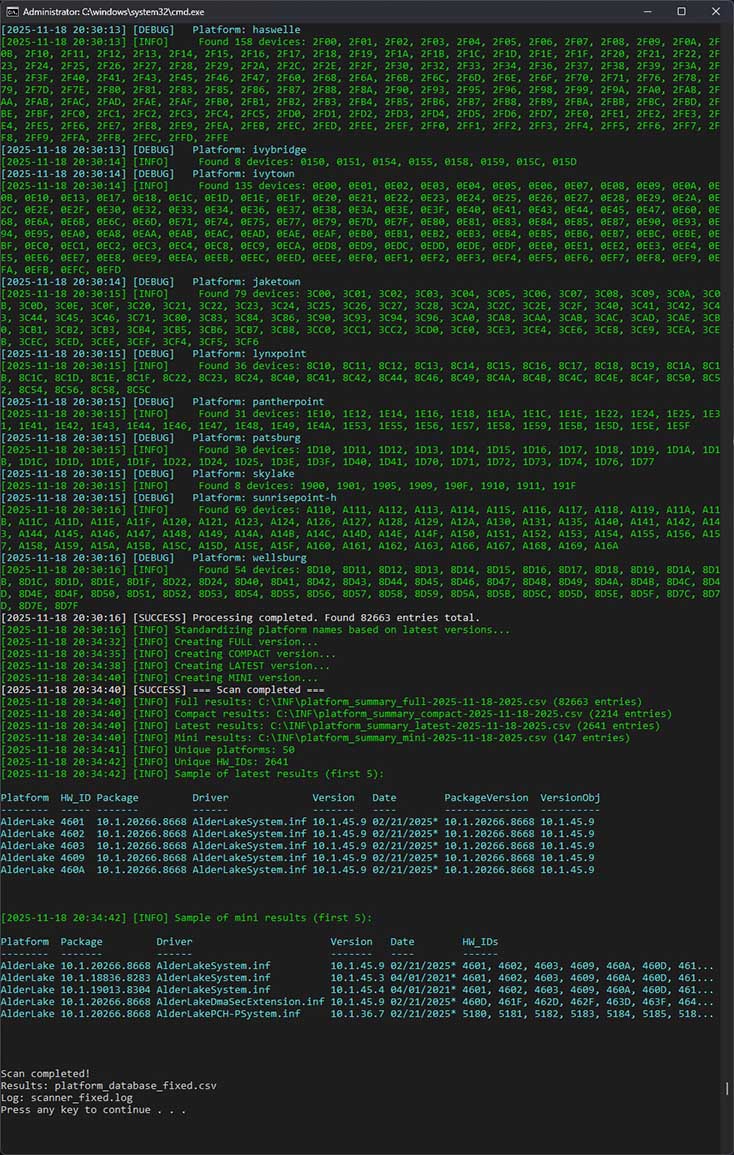Click the AlderLakeDmaSecExtension.inf driver entry

click(x=240, y=1002)
